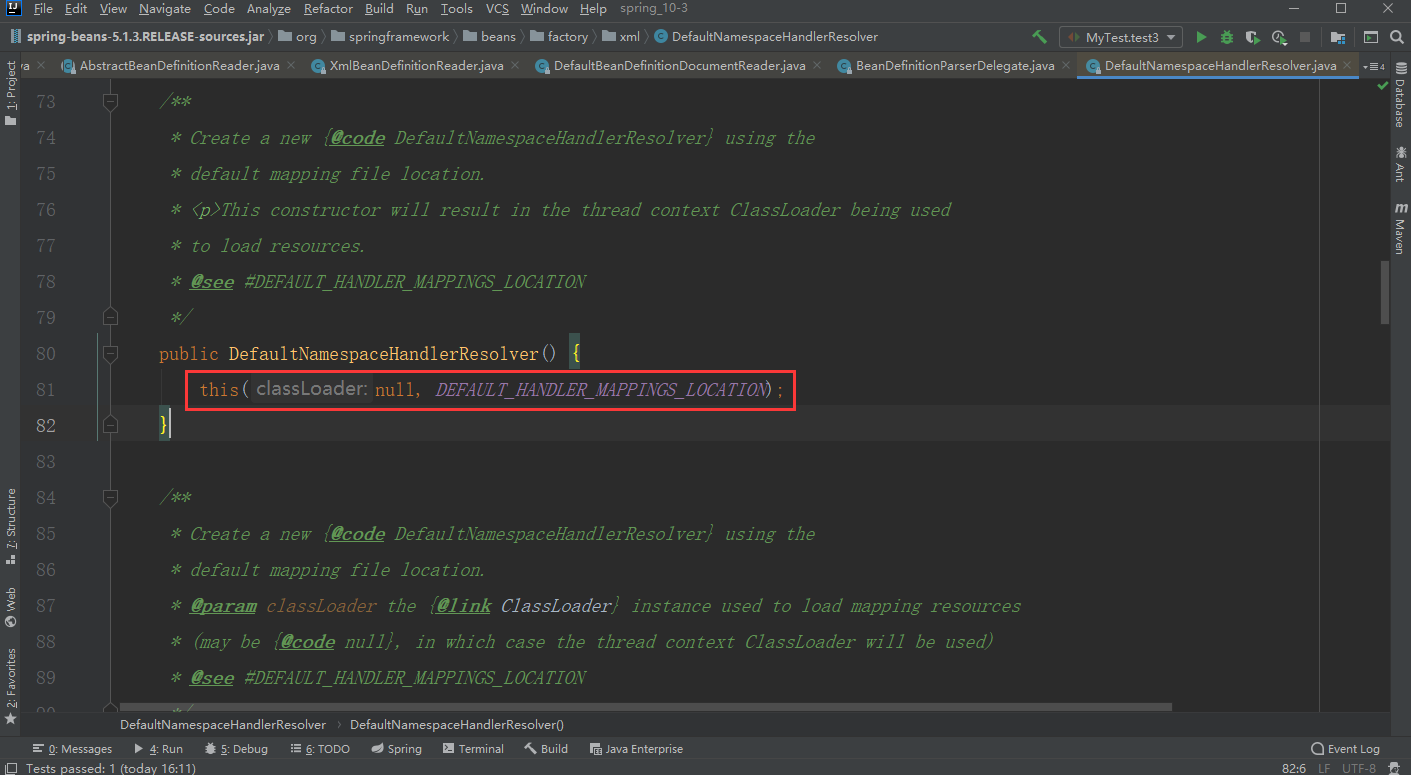The width and height of the screenshot is (1411, 775).
Task: Collapse the constructor end fold at line 82
Action: pyautogui.click(x=110, y=426)
